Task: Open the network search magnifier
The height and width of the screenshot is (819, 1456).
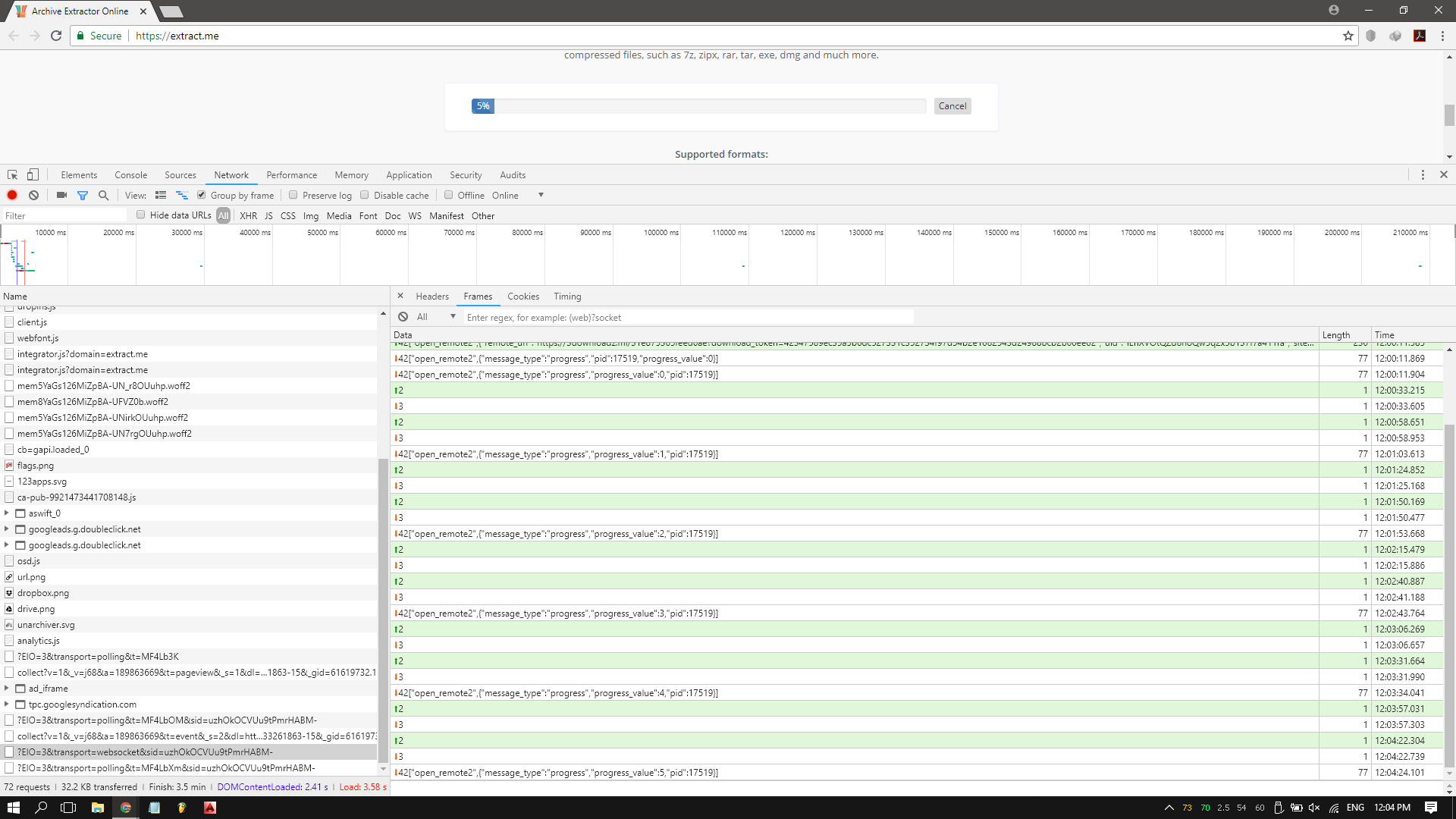Action: tap(104, 195)
